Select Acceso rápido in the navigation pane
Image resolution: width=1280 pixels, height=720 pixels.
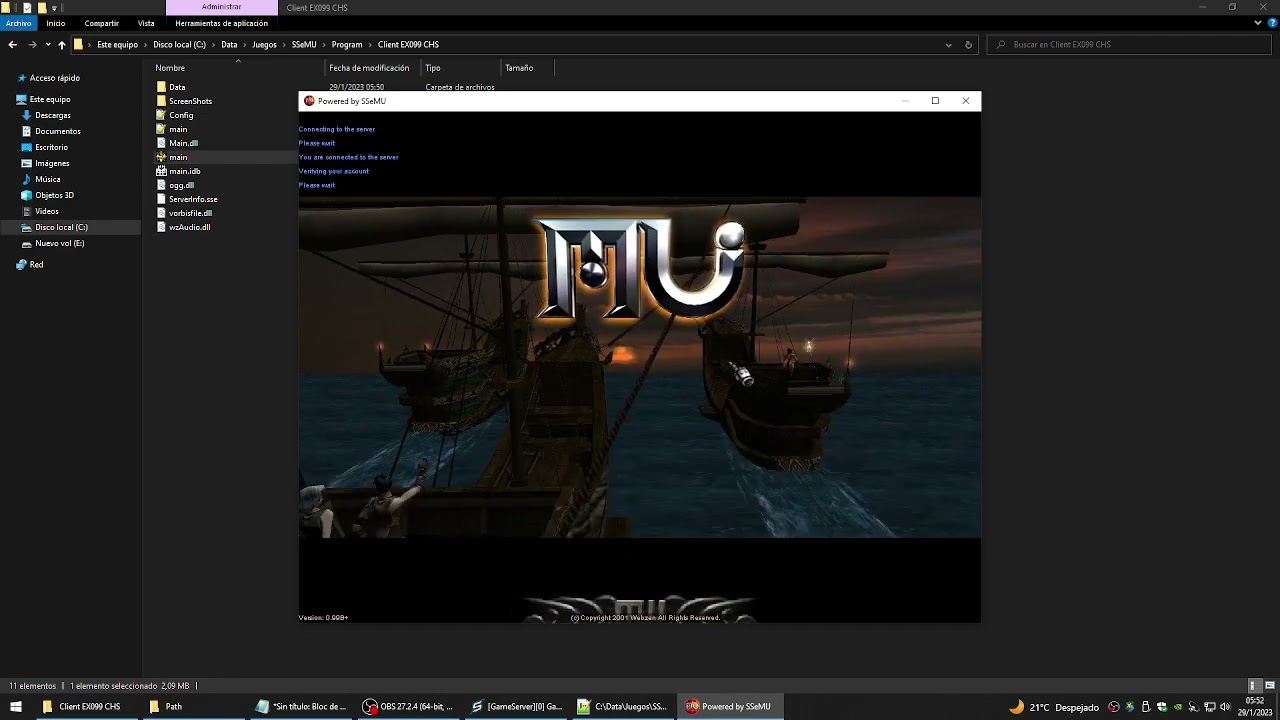(x=54, y=78)
